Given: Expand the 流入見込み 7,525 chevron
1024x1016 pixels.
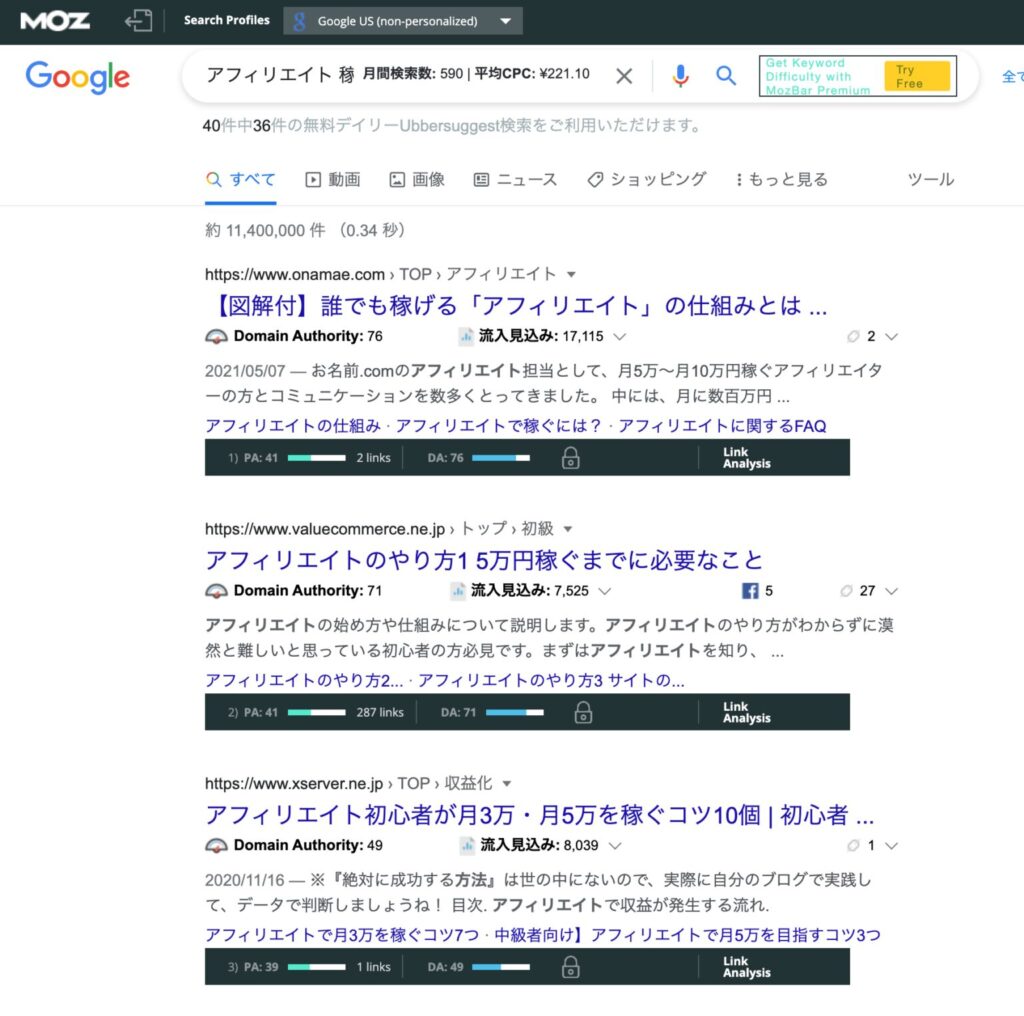Looking at the screenshot, I should 605,592.
